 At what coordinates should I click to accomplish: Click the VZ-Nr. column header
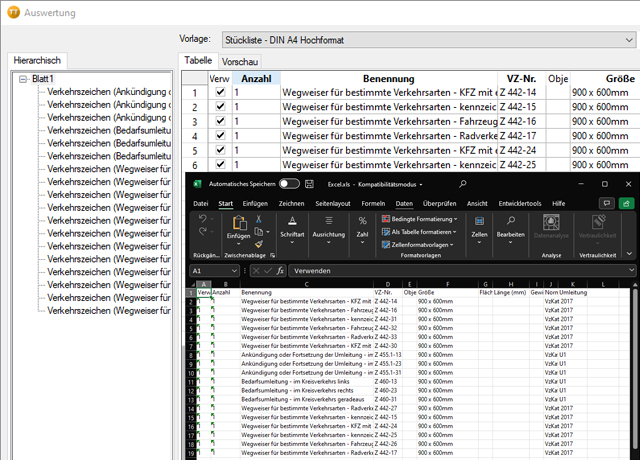tap(521, 78)
